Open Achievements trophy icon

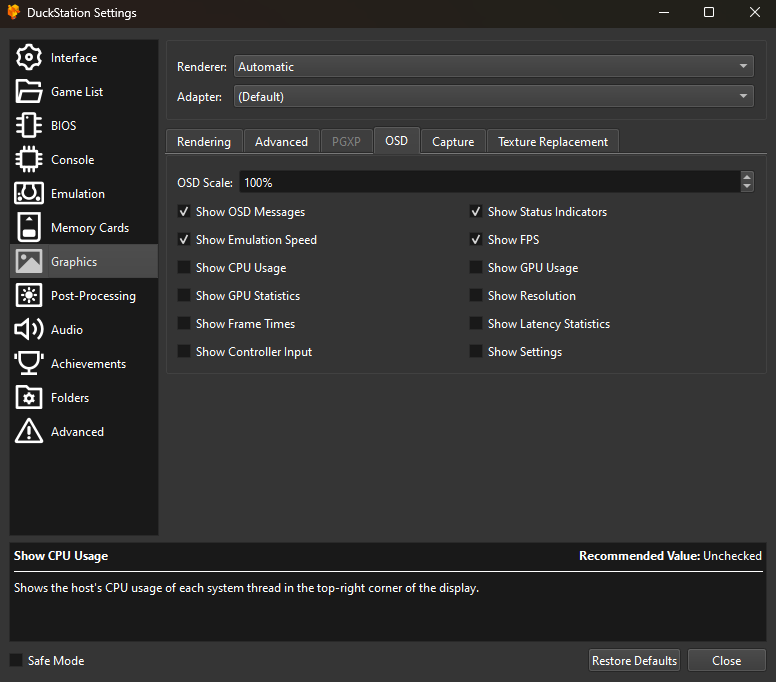(29, 363)
